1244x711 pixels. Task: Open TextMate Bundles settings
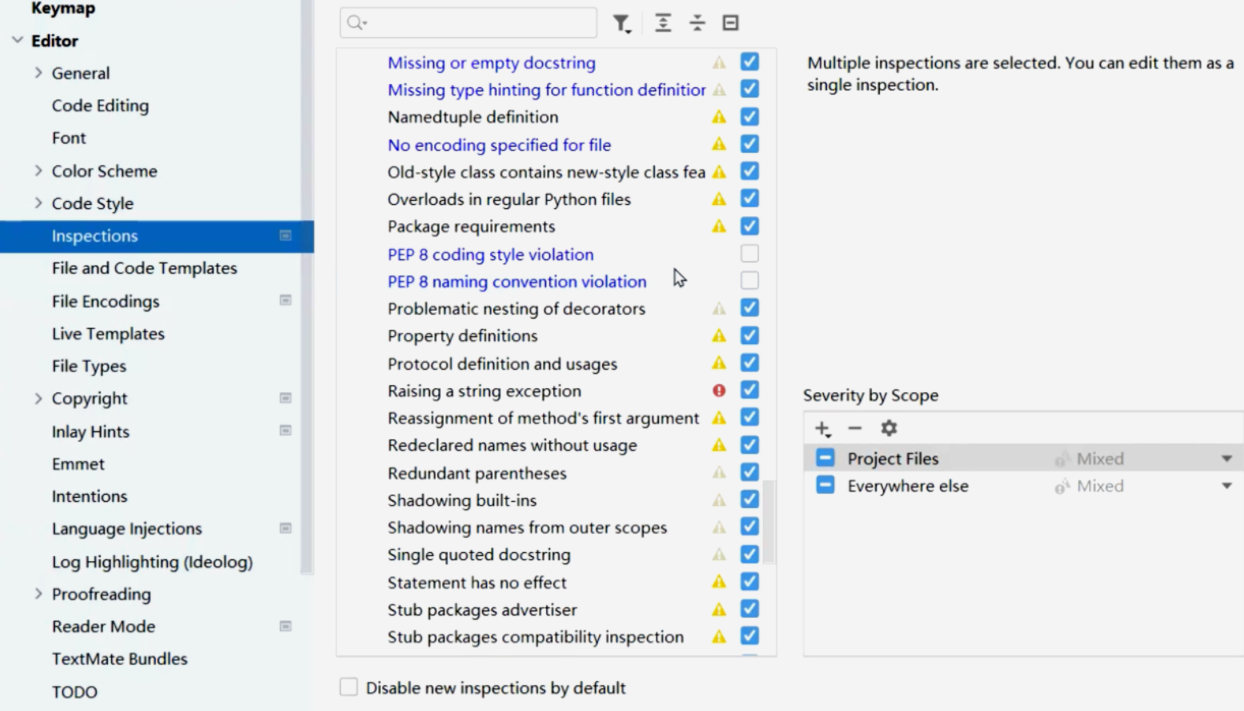tap(120, 659)
